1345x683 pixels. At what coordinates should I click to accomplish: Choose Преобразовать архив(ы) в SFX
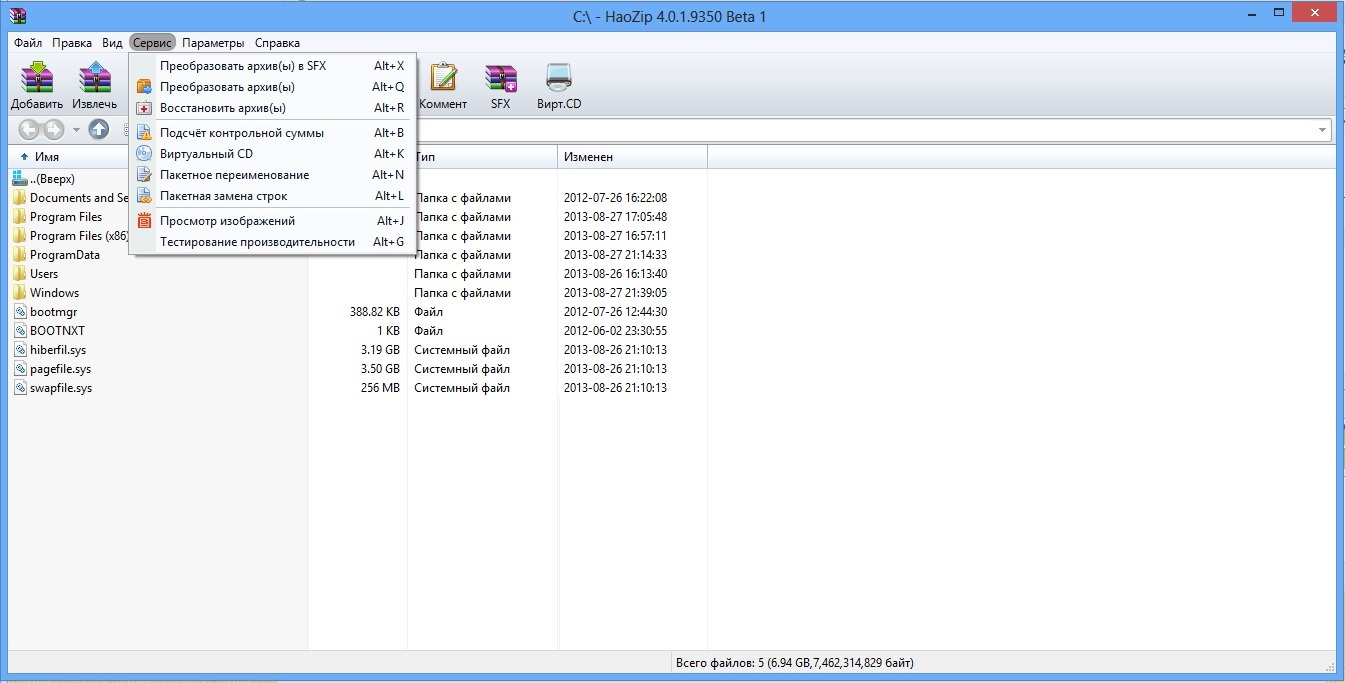pyautogui.click(x=272, y=66)
